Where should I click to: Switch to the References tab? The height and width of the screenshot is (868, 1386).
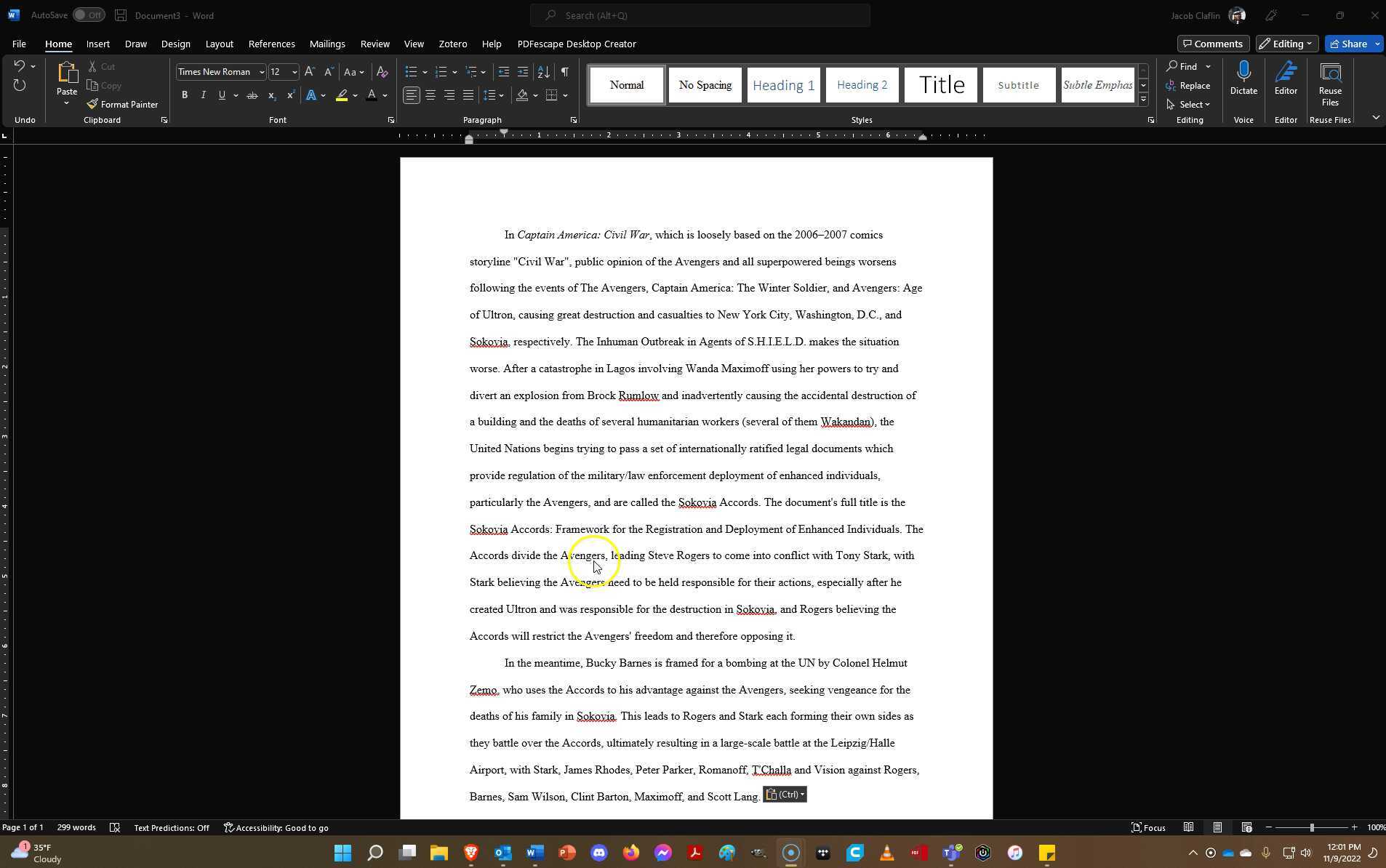[x=271, y=44]
